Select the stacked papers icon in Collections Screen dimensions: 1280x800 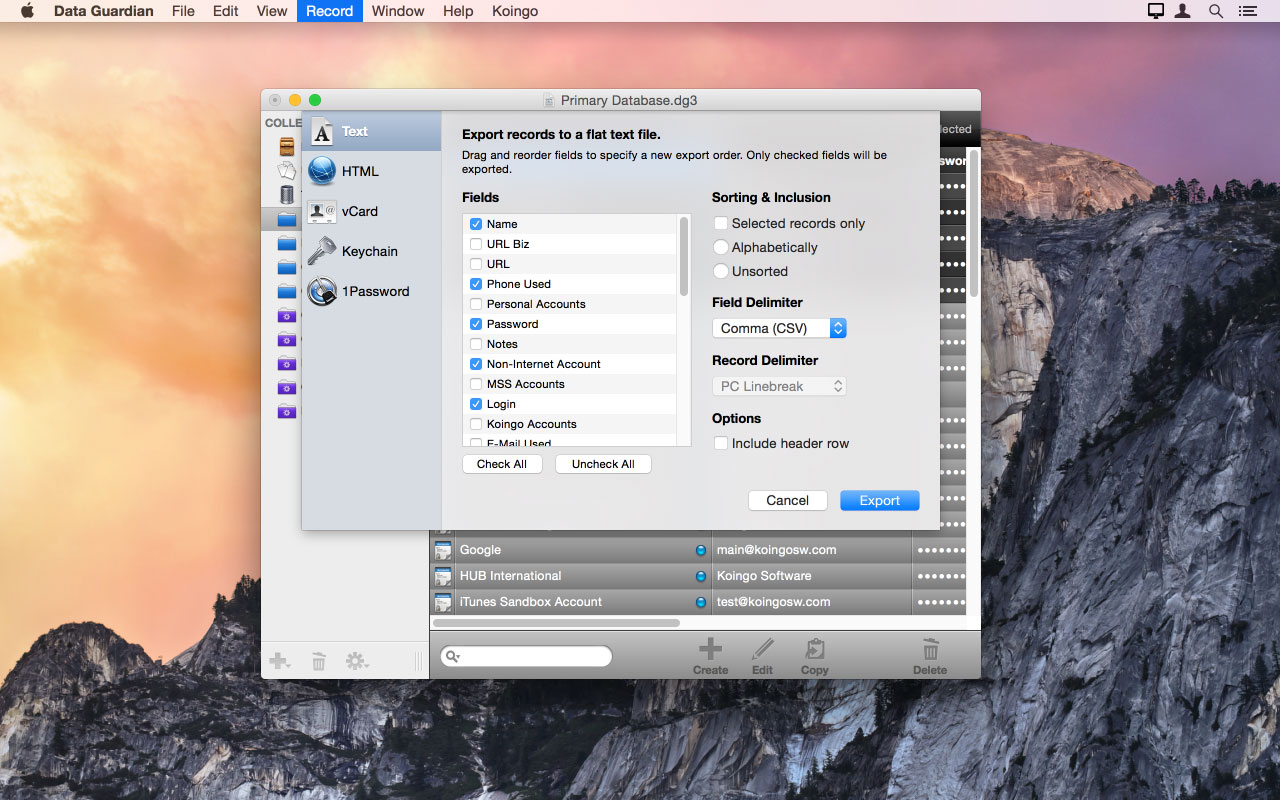click(287, 170)
